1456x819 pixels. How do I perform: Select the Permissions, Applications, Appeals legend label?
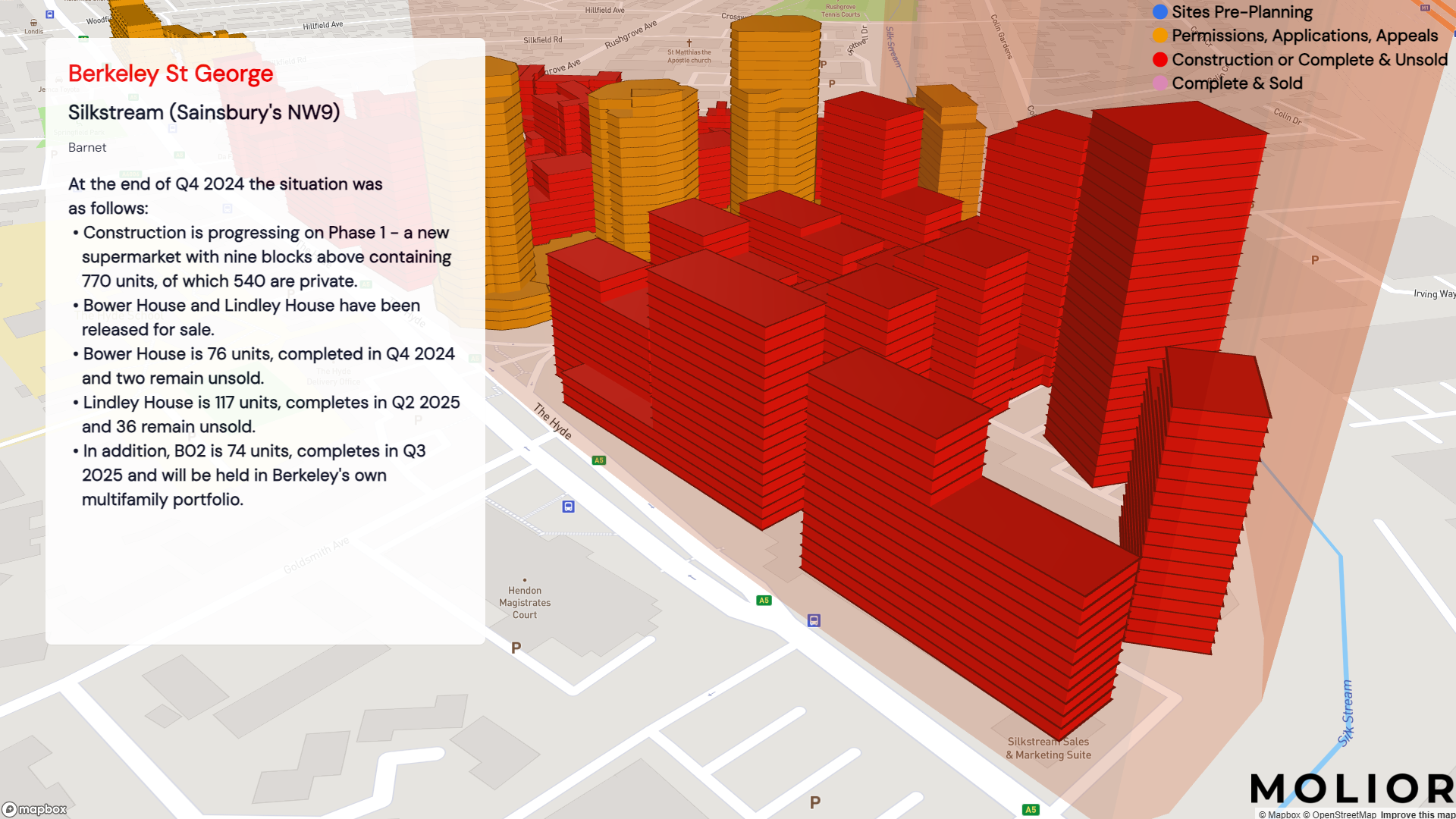tap(1304, 36)
